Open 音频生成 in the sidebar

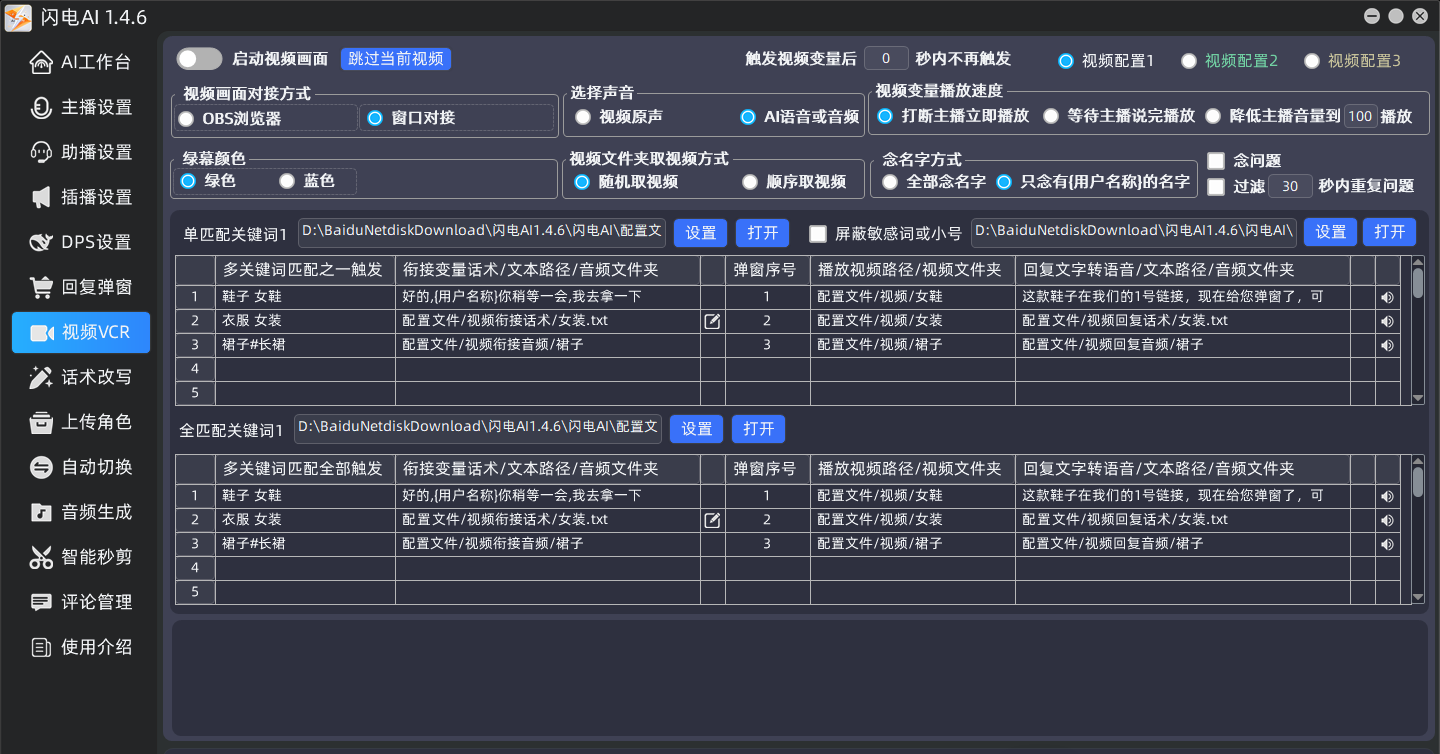tap(81, 512)
